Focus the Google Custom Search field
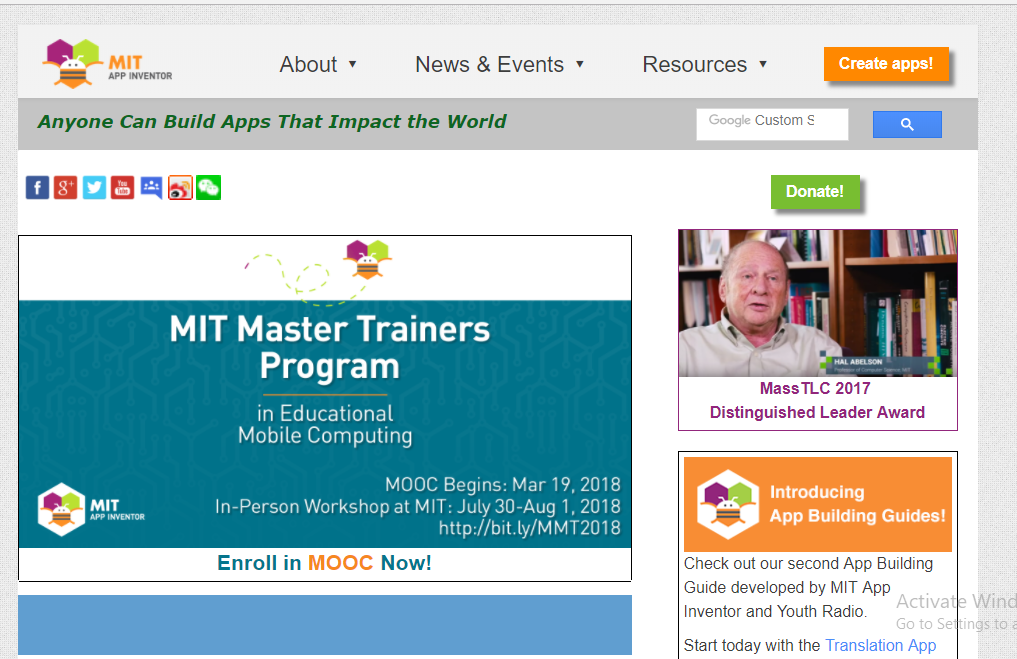 772,124
